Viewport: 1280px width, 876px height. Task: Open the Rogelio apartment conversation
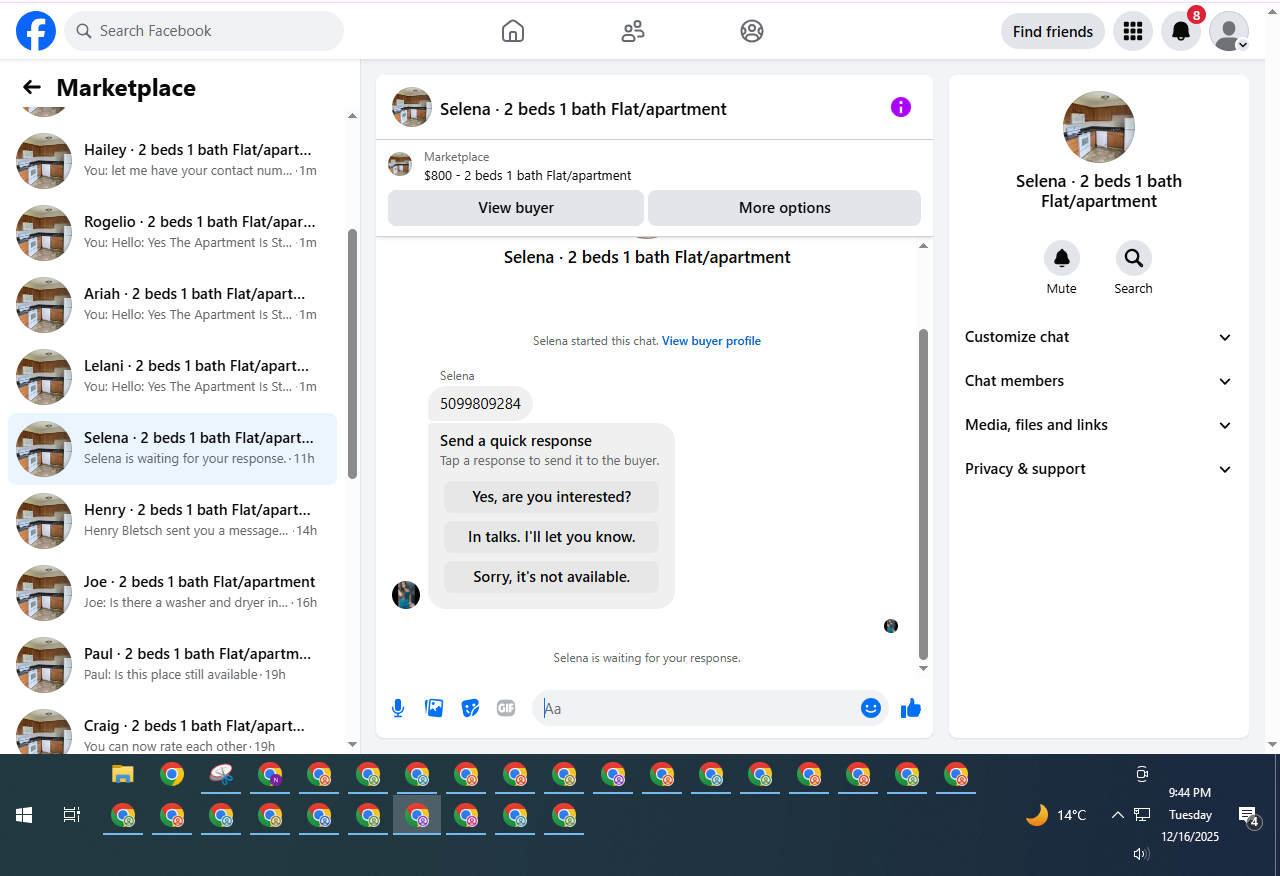click(172, 233)
